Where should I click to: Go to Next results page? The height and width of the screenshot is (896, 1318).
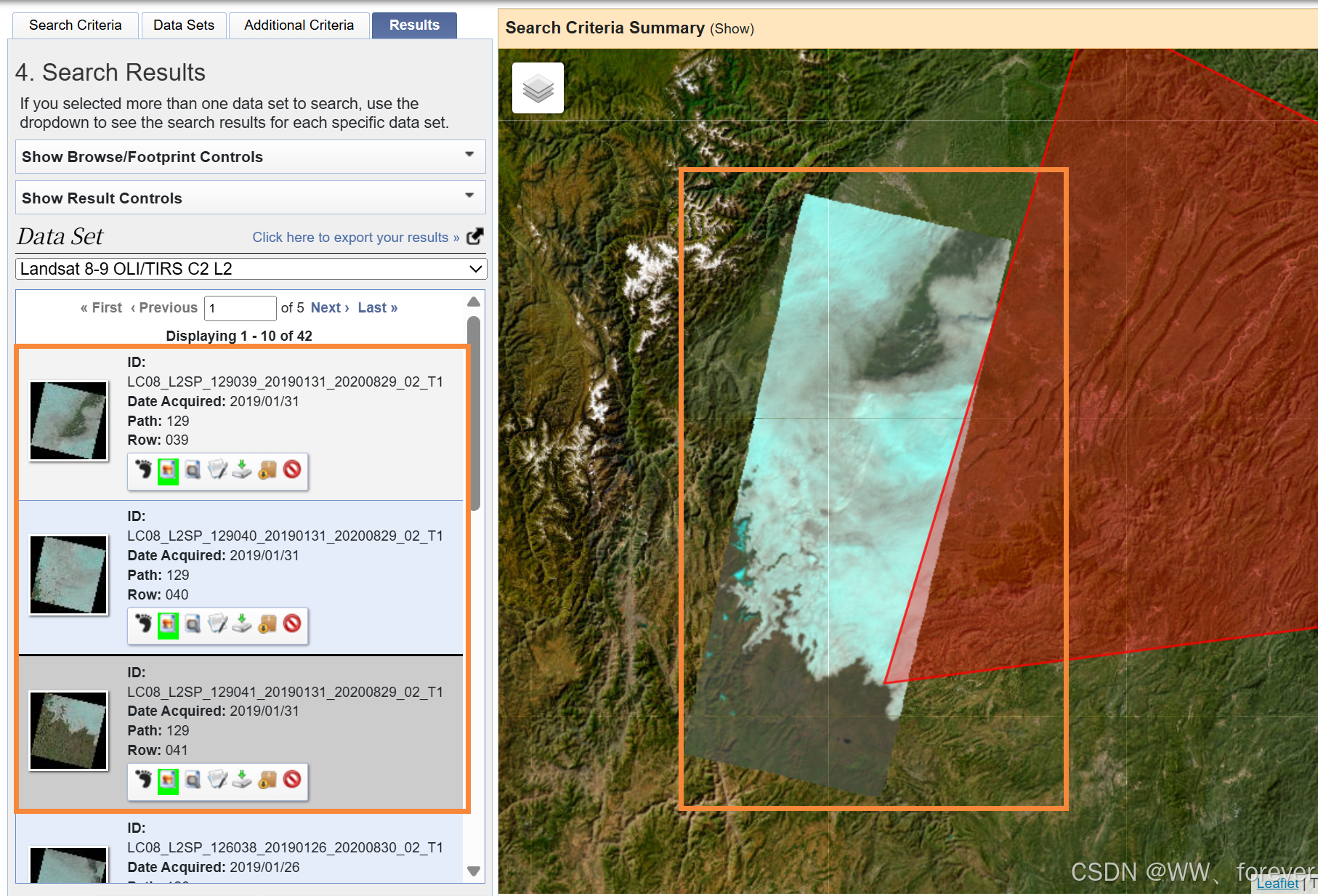[330, 308]
